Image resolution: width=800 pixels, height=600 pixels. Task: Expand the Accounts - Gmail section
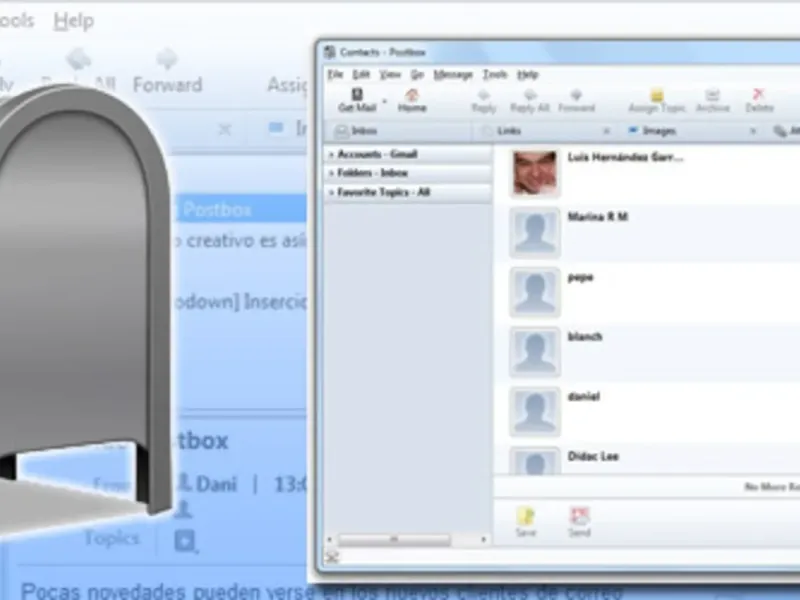click(408, 154)
